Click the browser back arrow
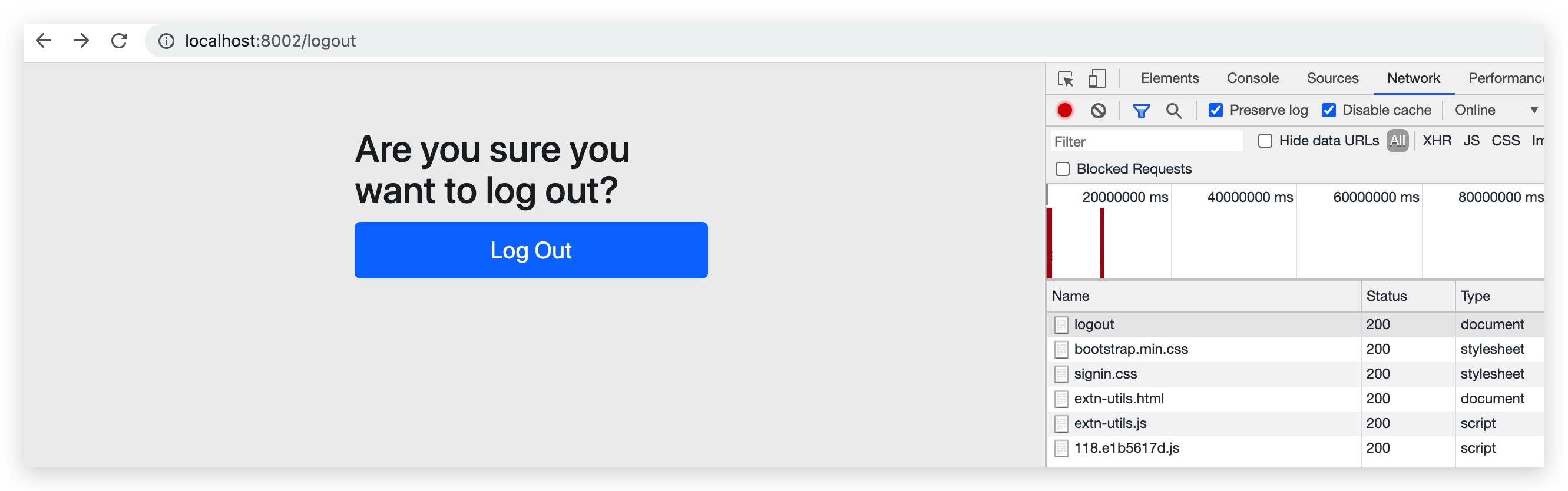Screen dimensions: 1568x491 click(44, 41)
